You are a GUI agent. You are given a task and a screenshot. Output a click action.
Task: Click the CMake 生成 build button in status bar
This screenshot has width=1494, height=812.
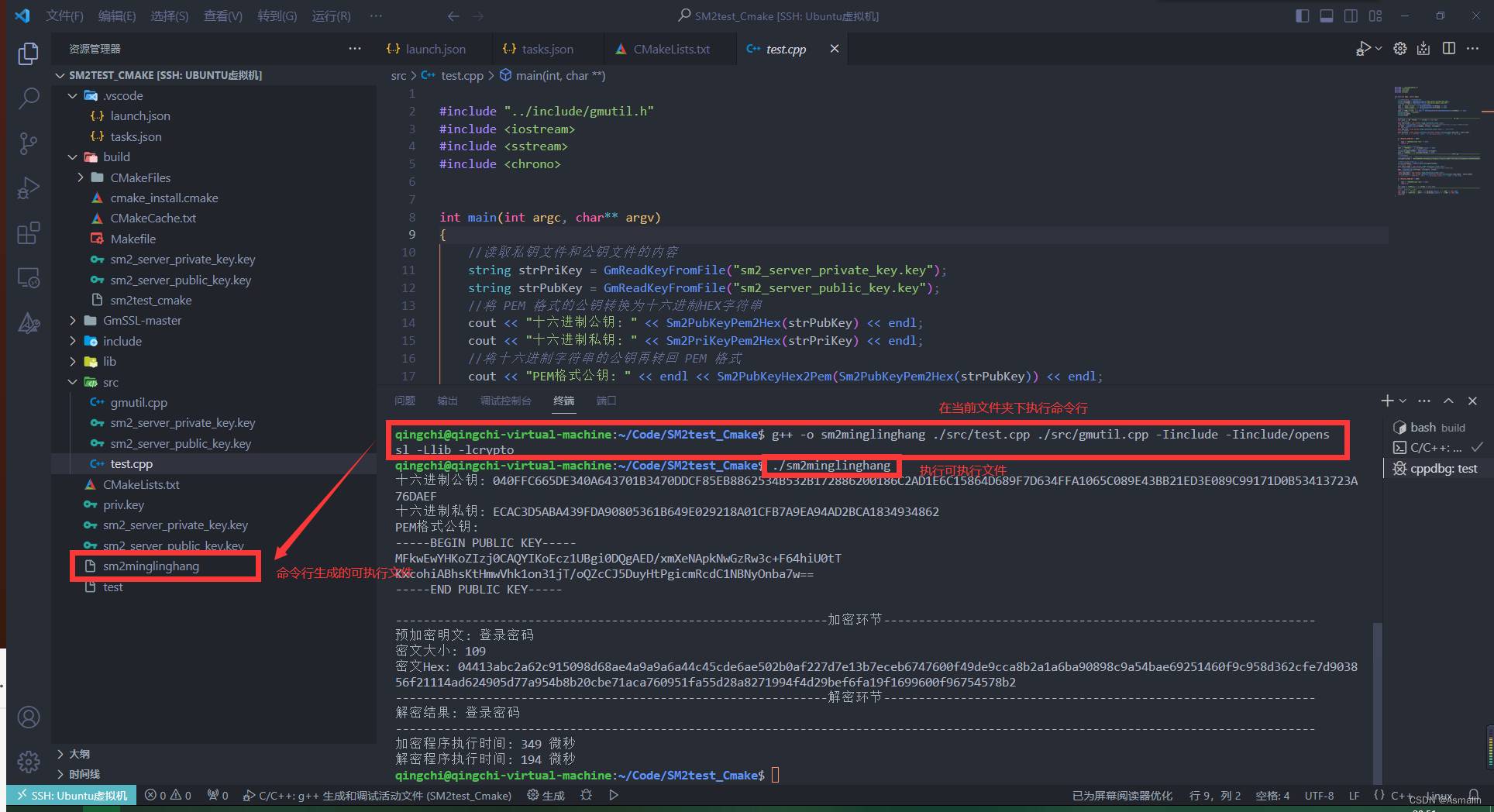(x=546, y=795)
